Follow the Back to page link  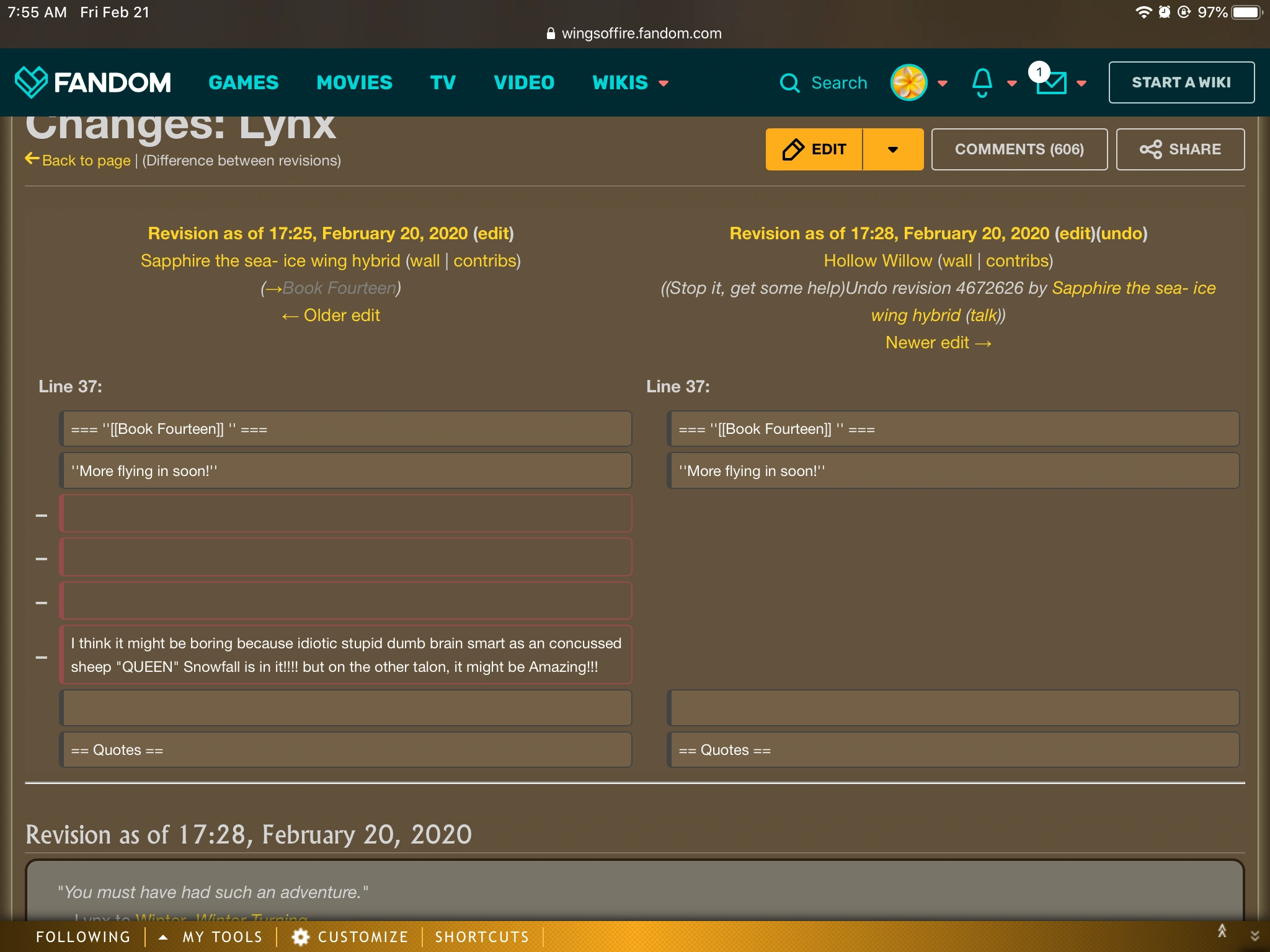(x=86, y=161)
